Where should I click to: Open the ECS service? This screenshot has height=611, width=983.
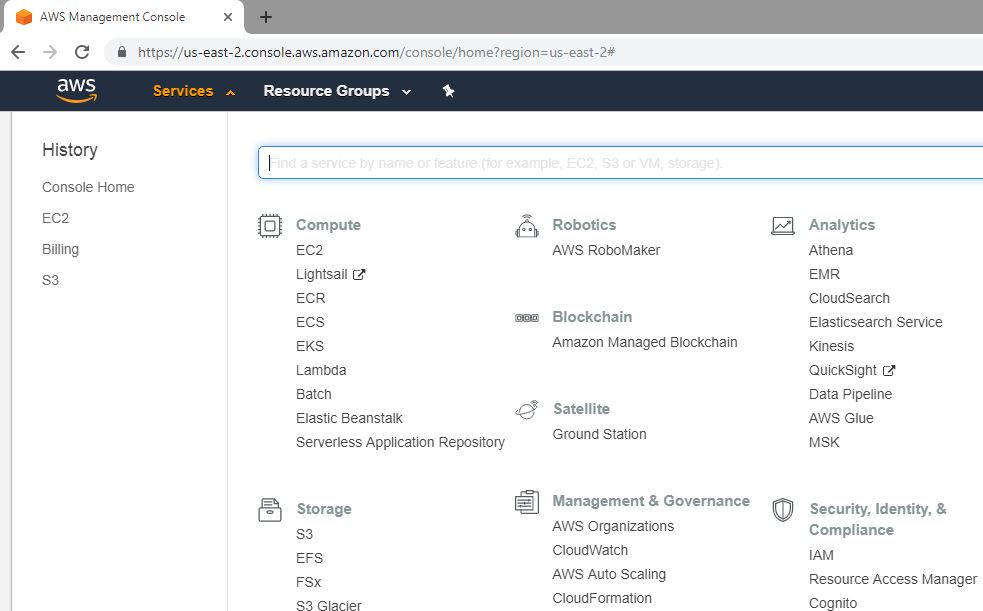click(x=310, y=322)
